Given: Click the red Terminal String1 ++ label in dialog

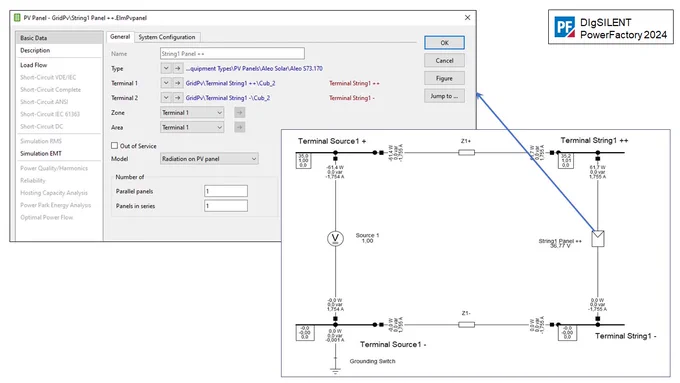Looking at the screenshot, I should tap(354, 83).
